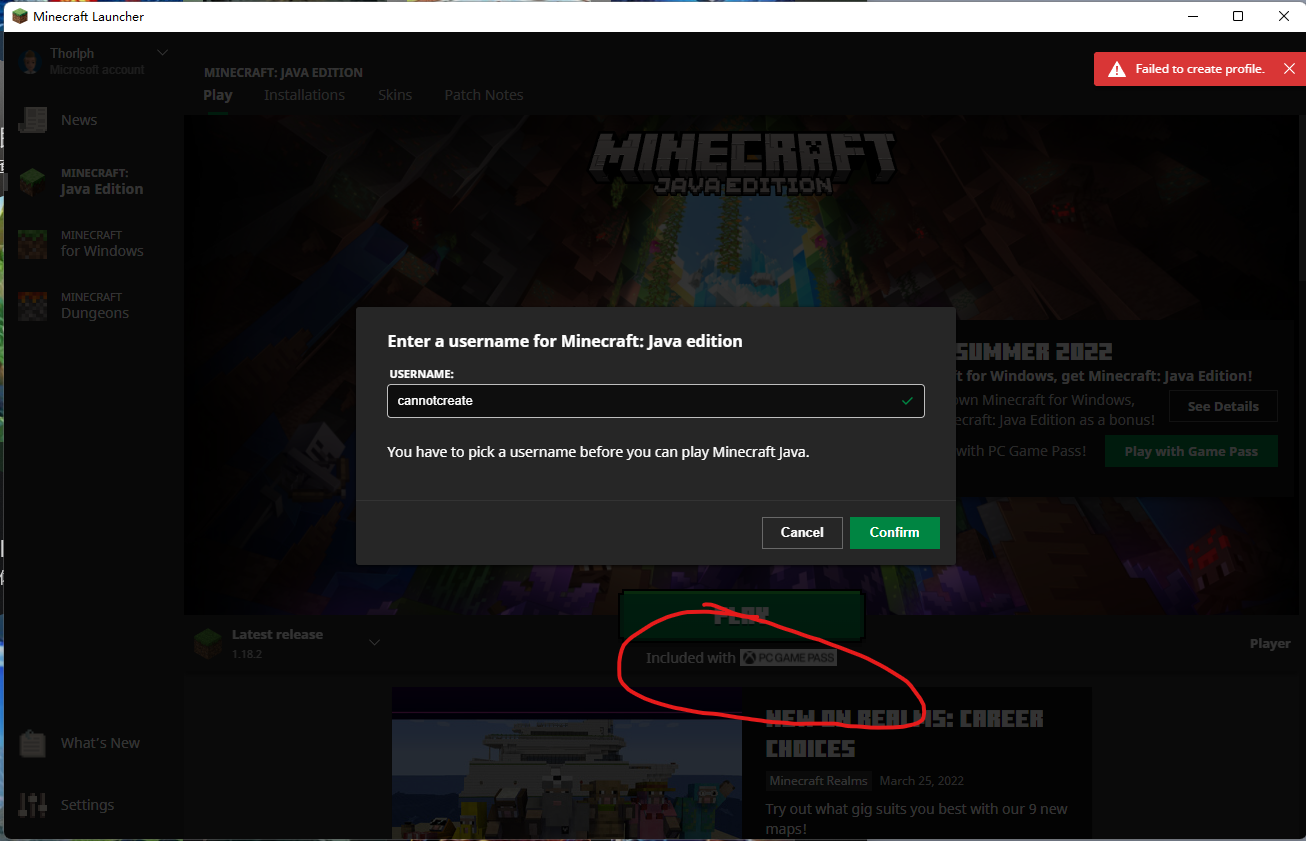Click the PC Game Pass badge

pyautogui.click(x=788, y=658)
